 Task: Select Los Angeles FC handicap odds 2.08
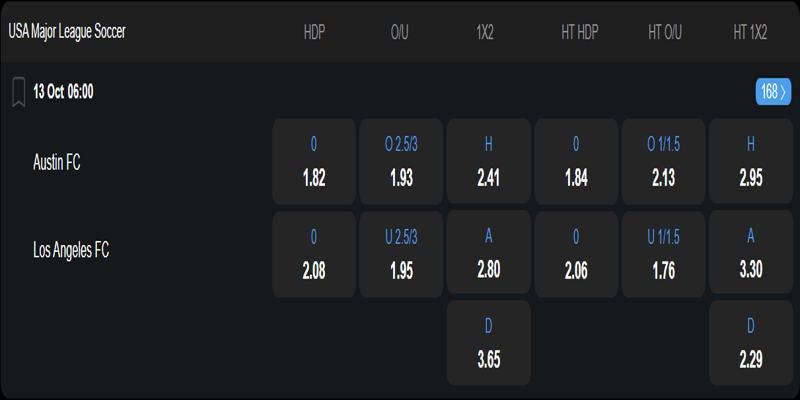[x=314, y=254]
